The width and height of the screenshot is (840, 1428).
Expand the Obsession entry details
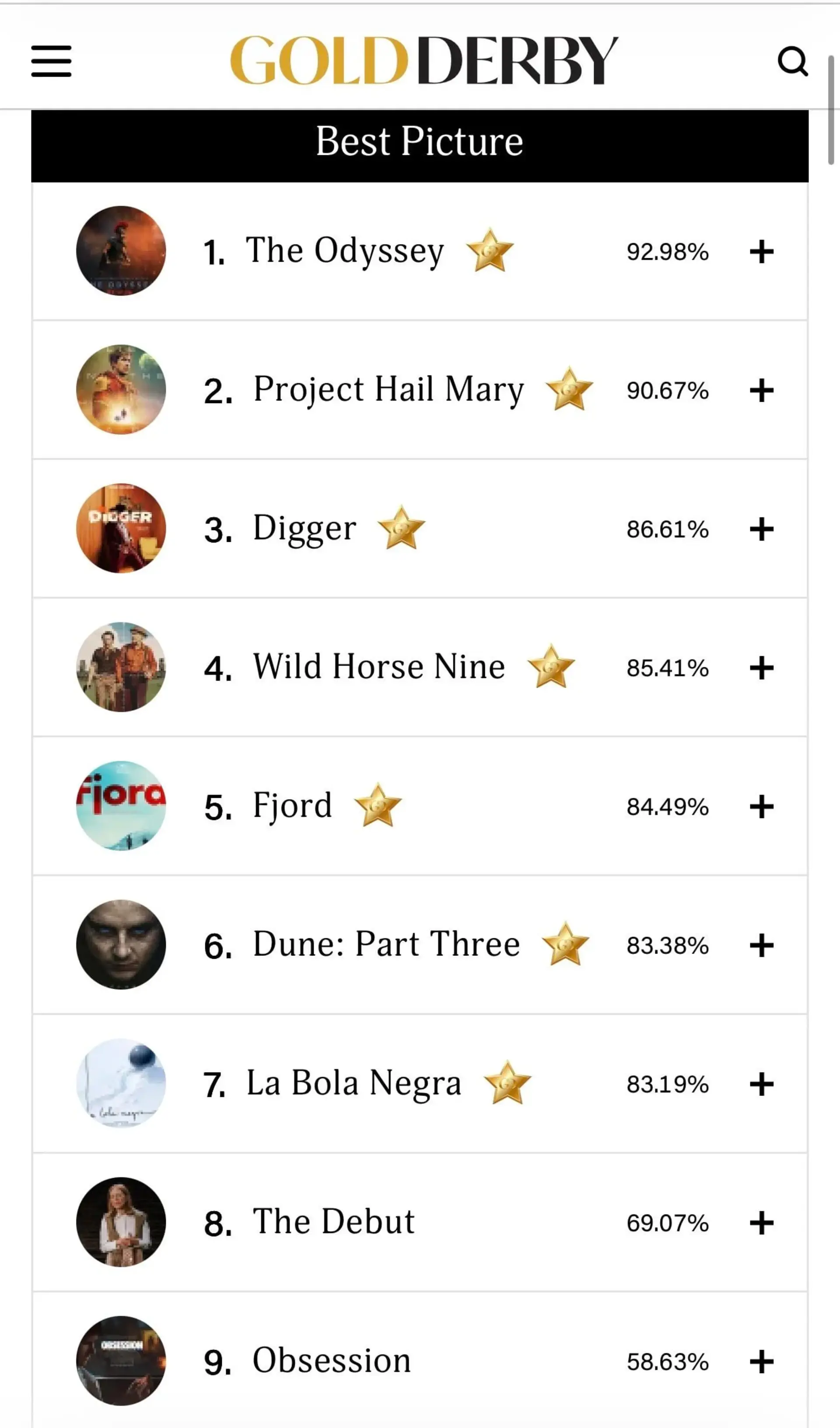[x=761, y=1362]
